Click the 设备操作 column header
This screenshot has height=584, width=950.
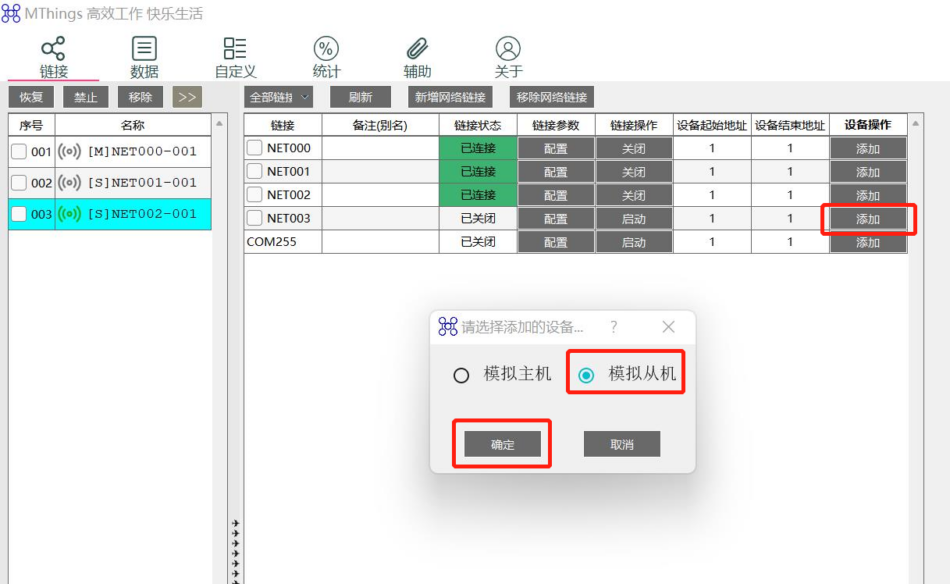pos(868,125)
